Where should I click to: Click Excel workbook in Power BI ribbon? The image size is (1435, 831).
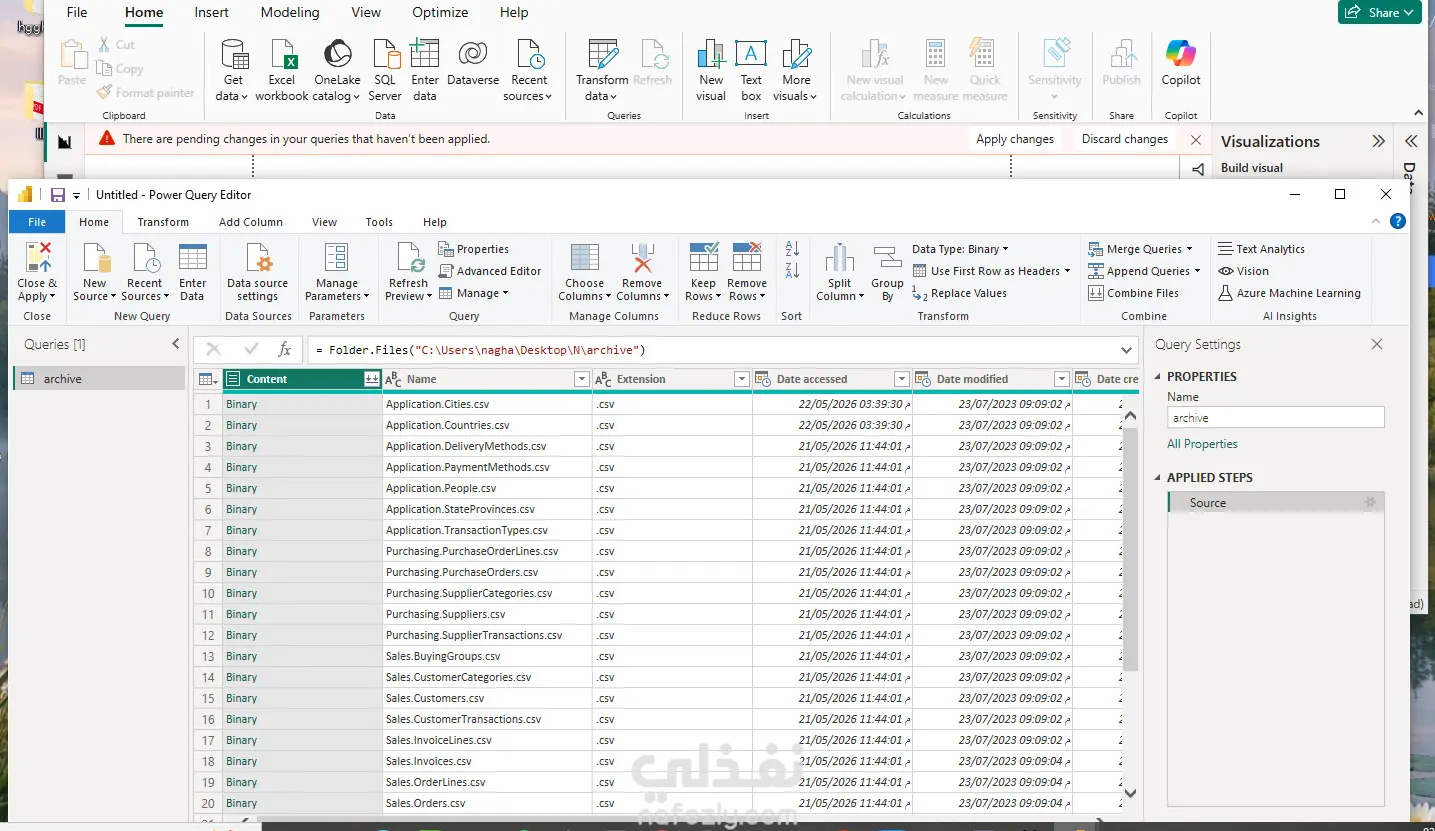pos(282,70)
